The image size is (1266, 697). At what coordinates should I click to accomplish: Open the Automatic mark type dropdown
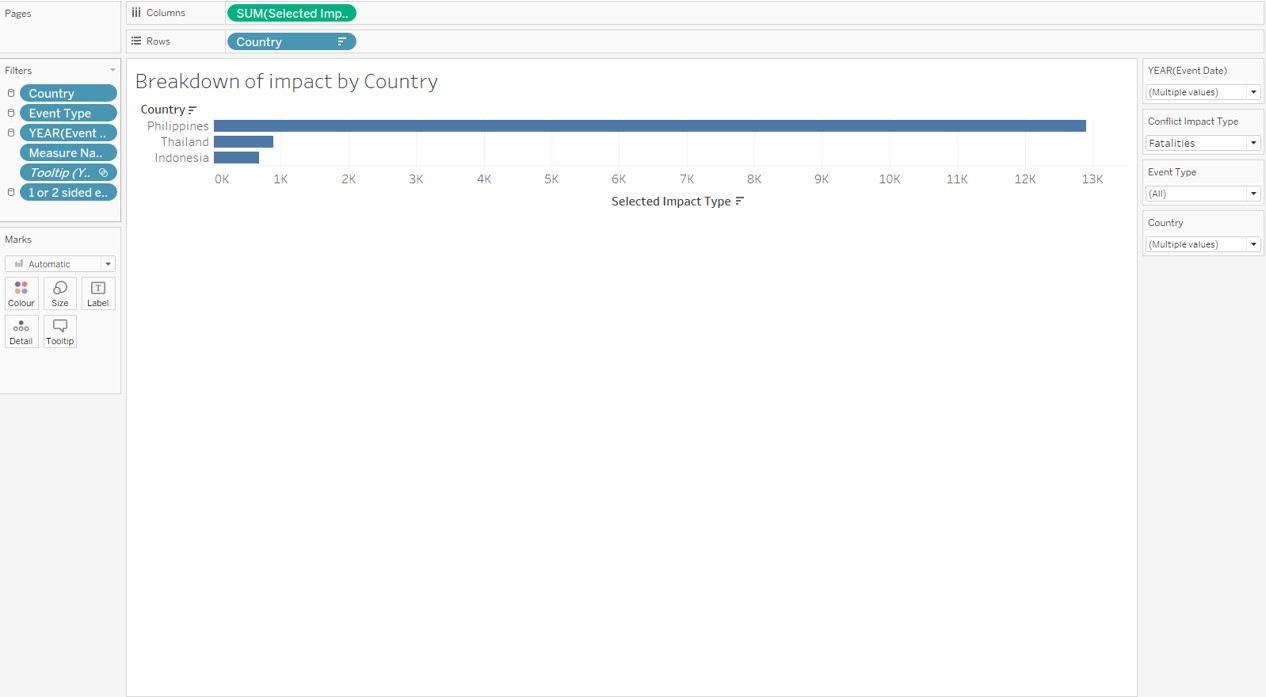point(107,263)
